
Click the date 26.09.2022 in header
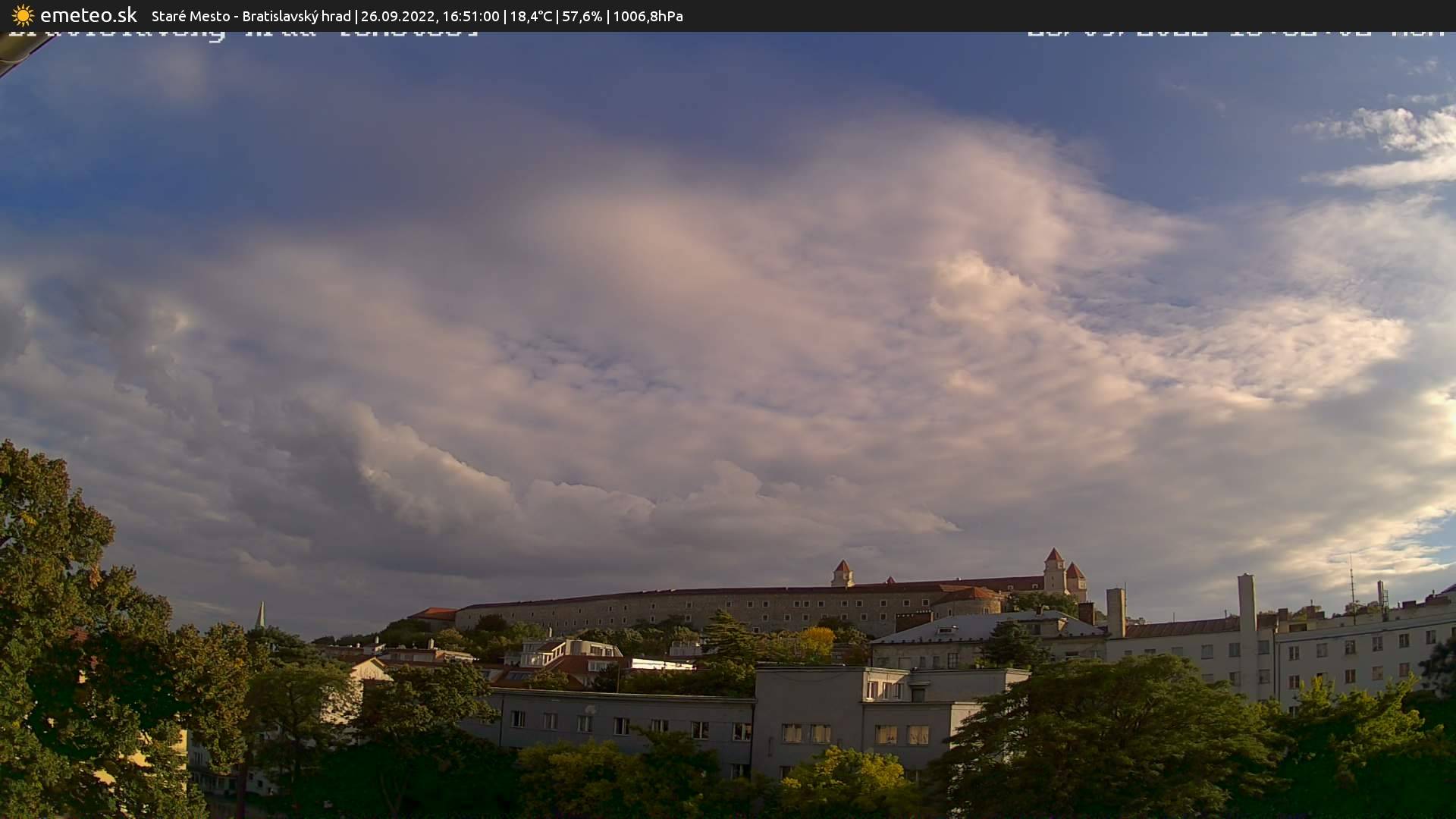tap(397, 16)
